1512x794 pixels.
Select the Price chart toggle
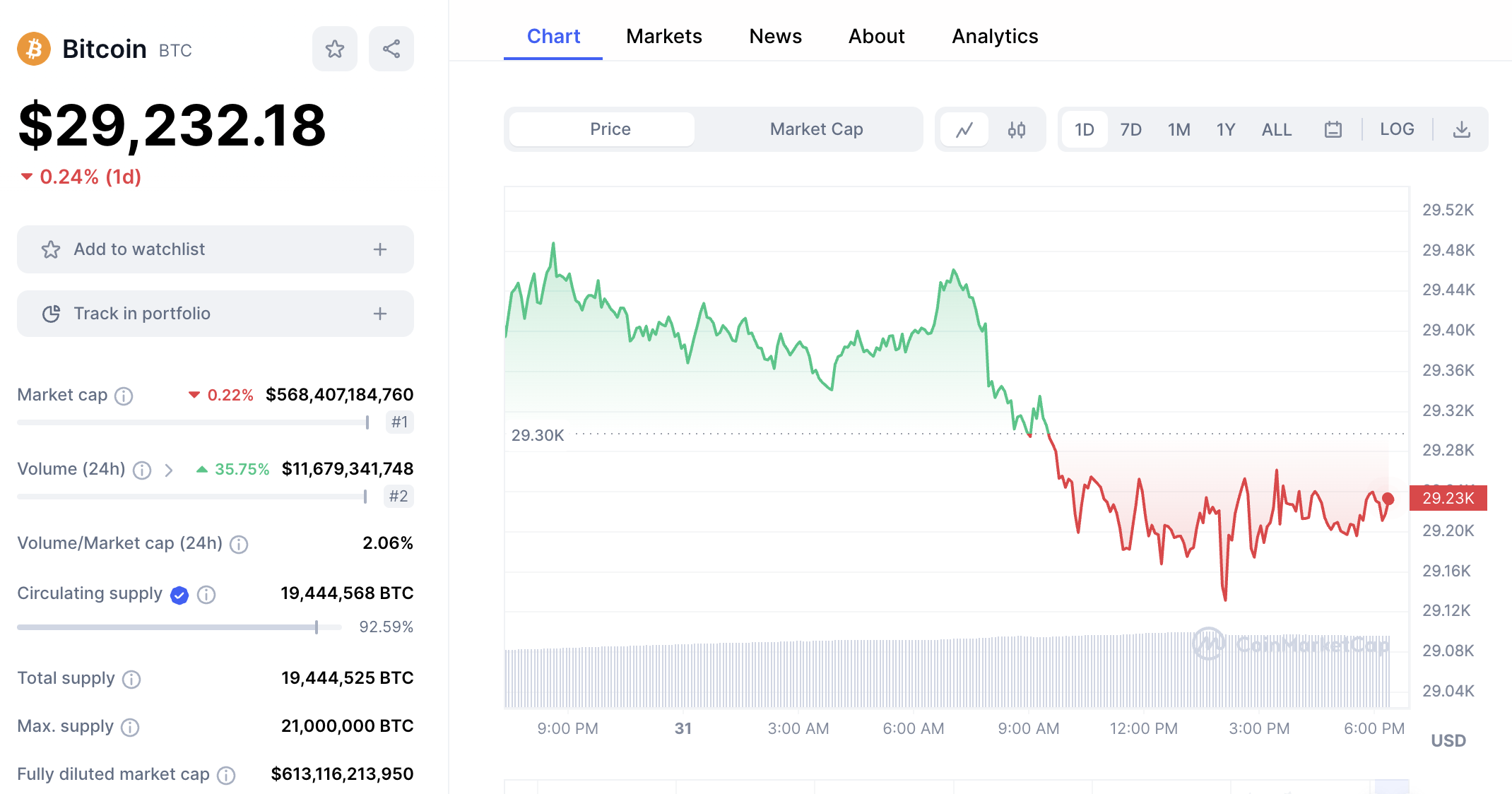(x=610, y=129)
